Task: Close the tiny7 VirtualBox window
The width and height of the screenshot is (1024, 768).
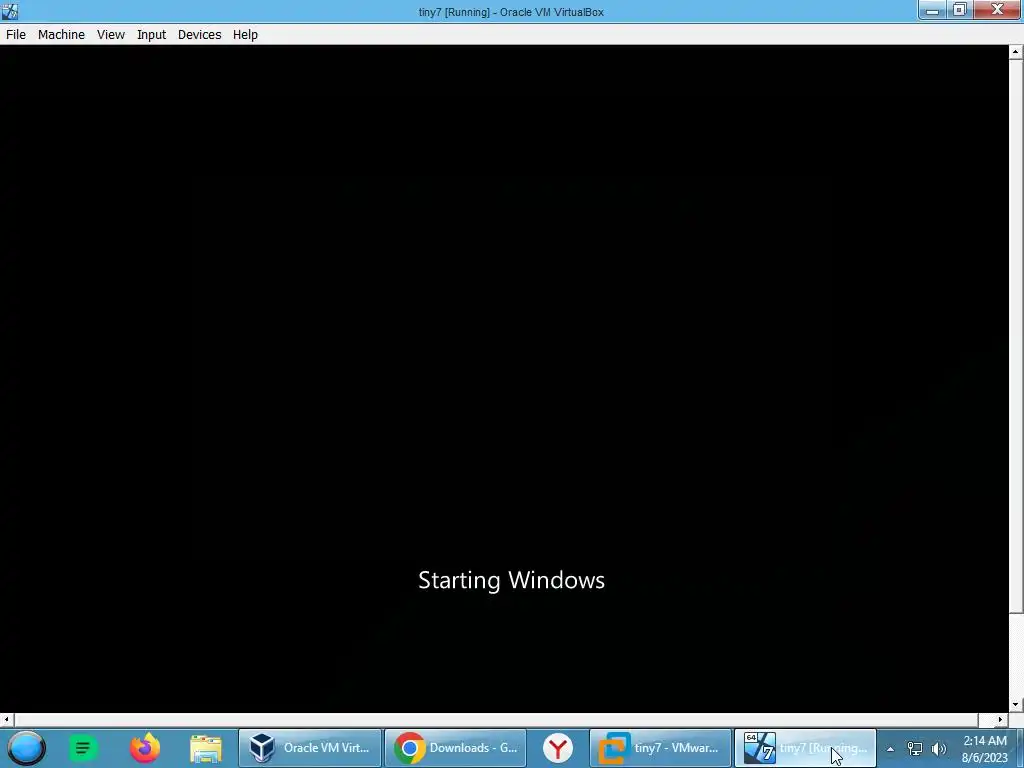Action: tap(997, 10)
